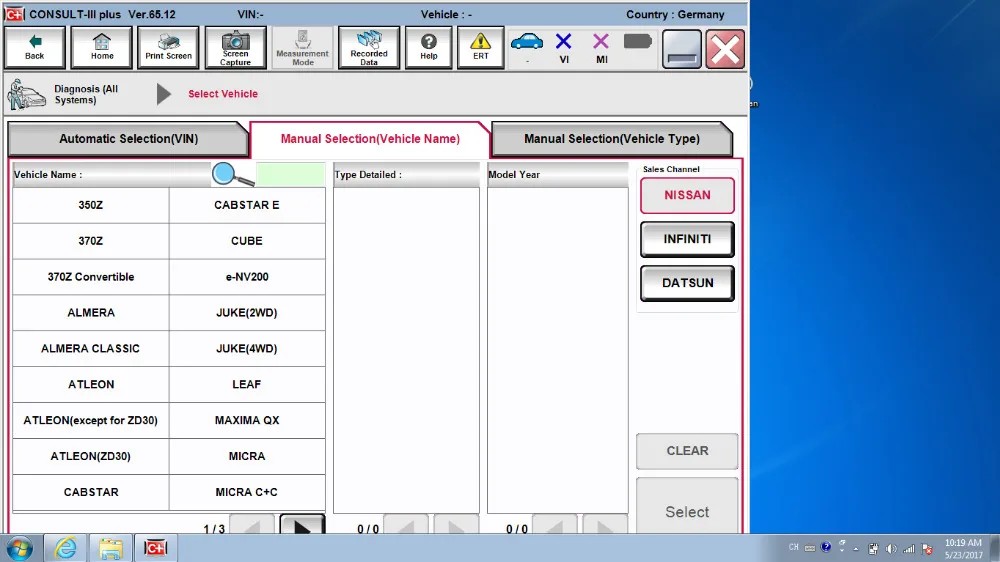Viewport: 1000px width, 562px height.
Task: Click the magnifier search icon
Action: click(233, 174)
